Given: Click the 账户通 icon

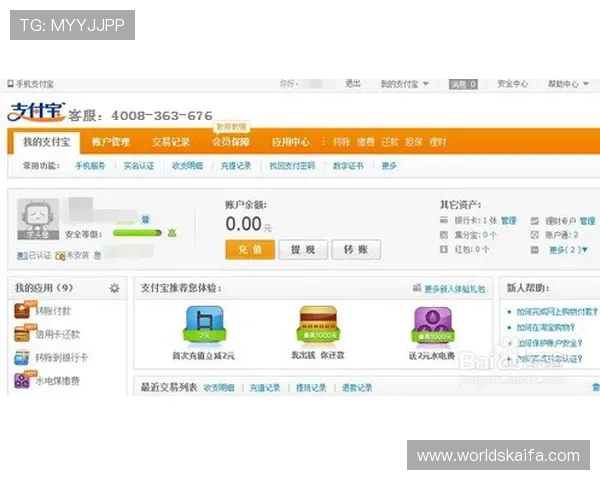Looking at the screenshot, I should pyautogui.click(x=535, y=235).
